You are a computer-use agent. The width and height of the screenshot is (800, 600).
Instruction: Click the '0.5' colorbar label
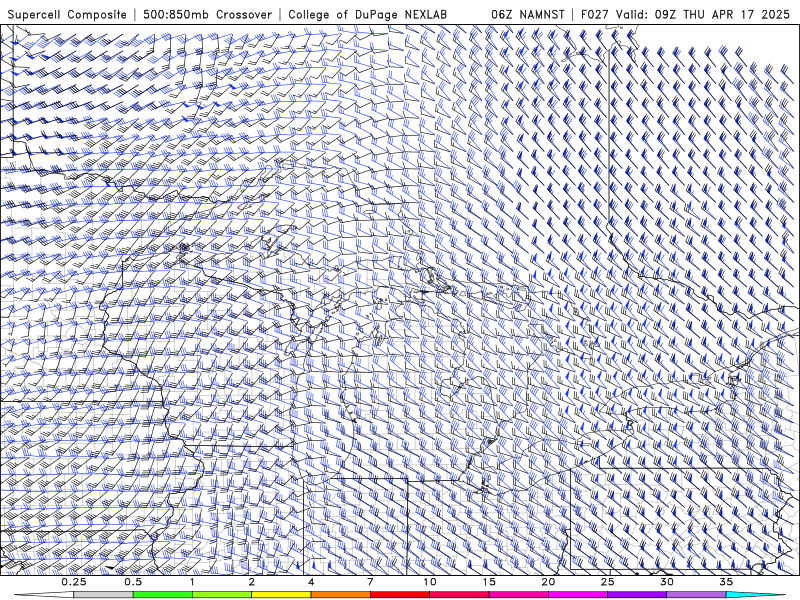(x=133, y=582)
